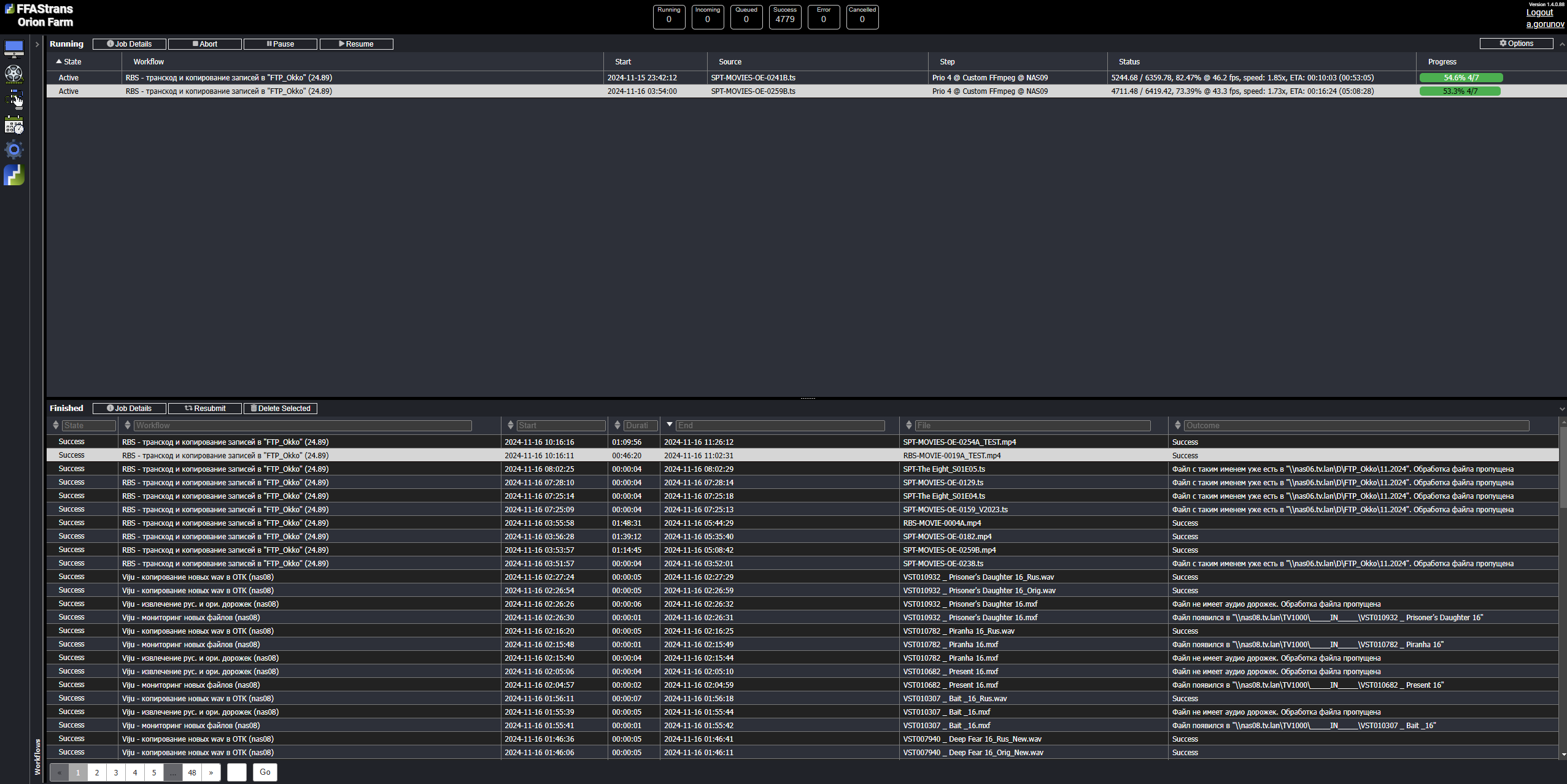Click the settings gear icon in sidebar

coord(14,150)
